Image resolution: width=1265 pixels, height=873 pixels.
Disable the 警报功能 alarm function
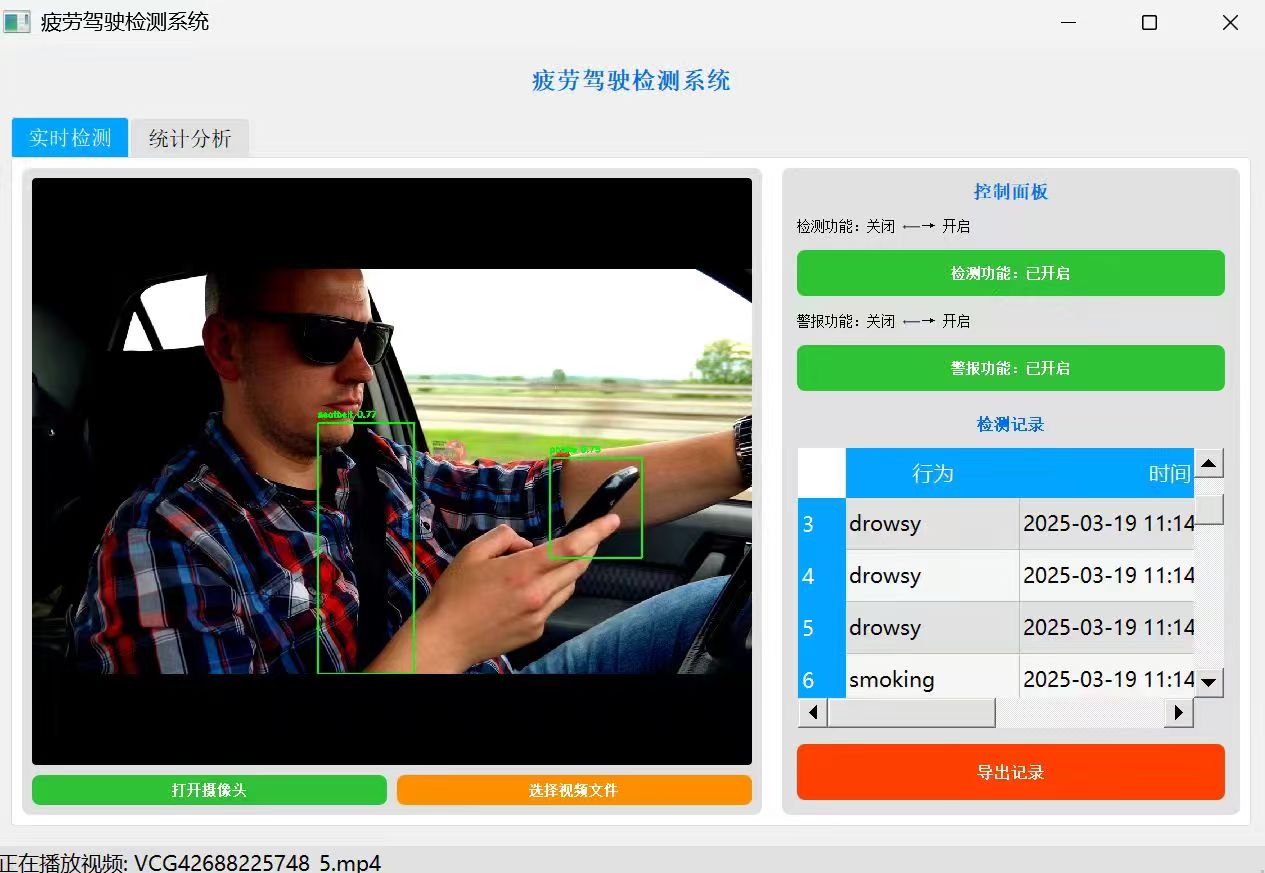tap(1010, 368)
